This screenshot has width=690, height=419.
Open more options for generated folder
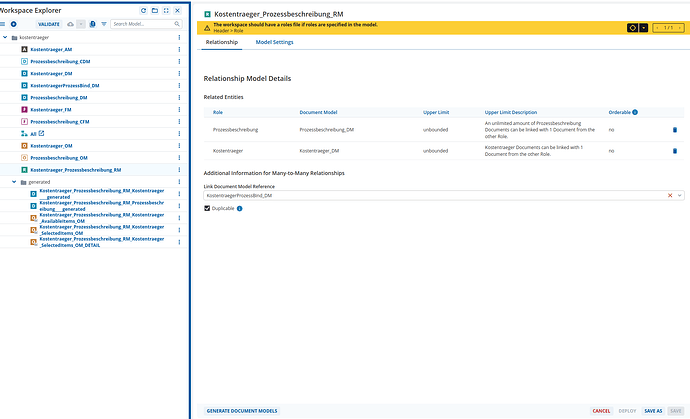tap(179, 182)
